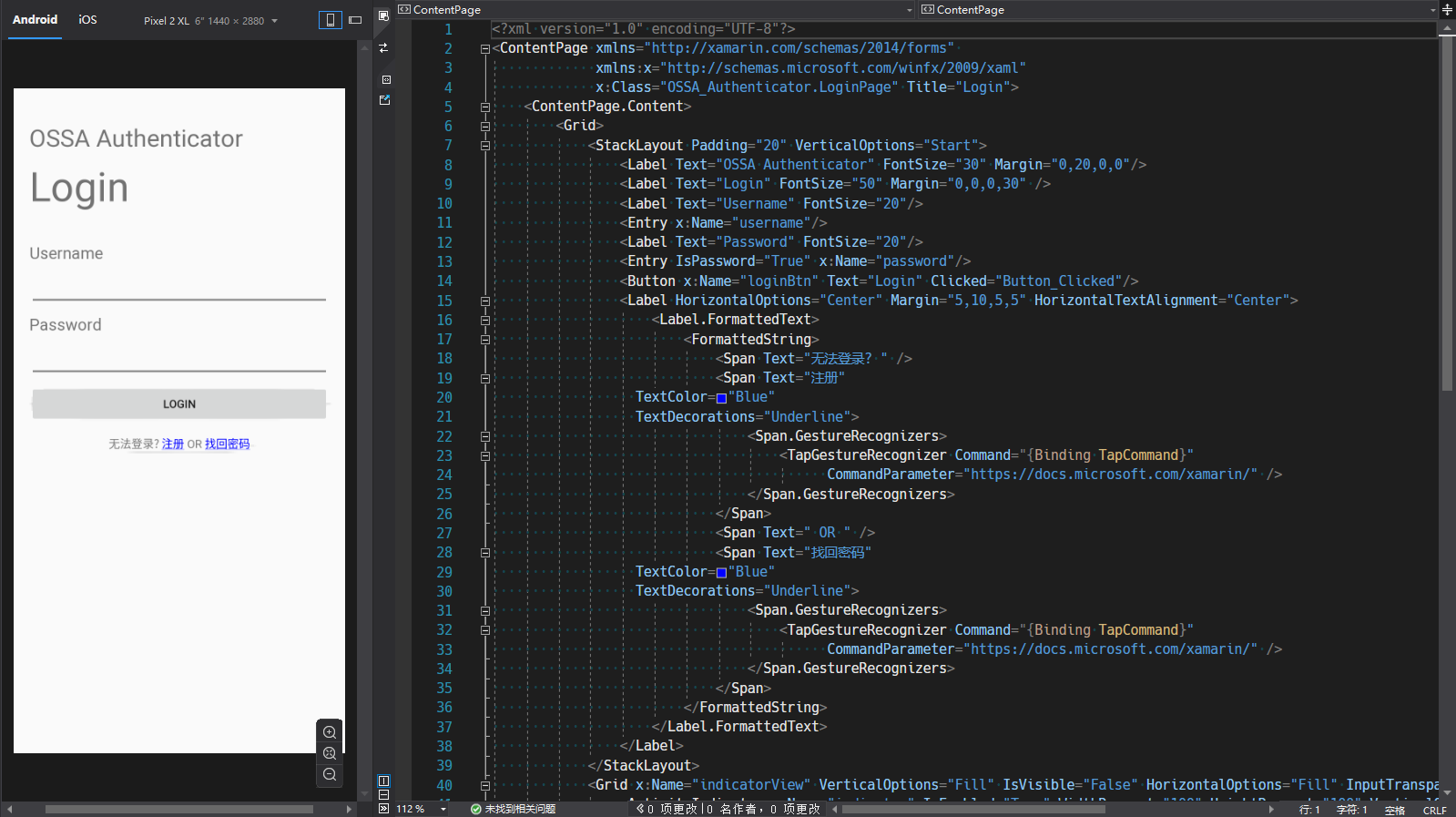Collapse the Span on line 19
The height and width of the screenshot is (817, 1456).
click(x=485, y=379)
